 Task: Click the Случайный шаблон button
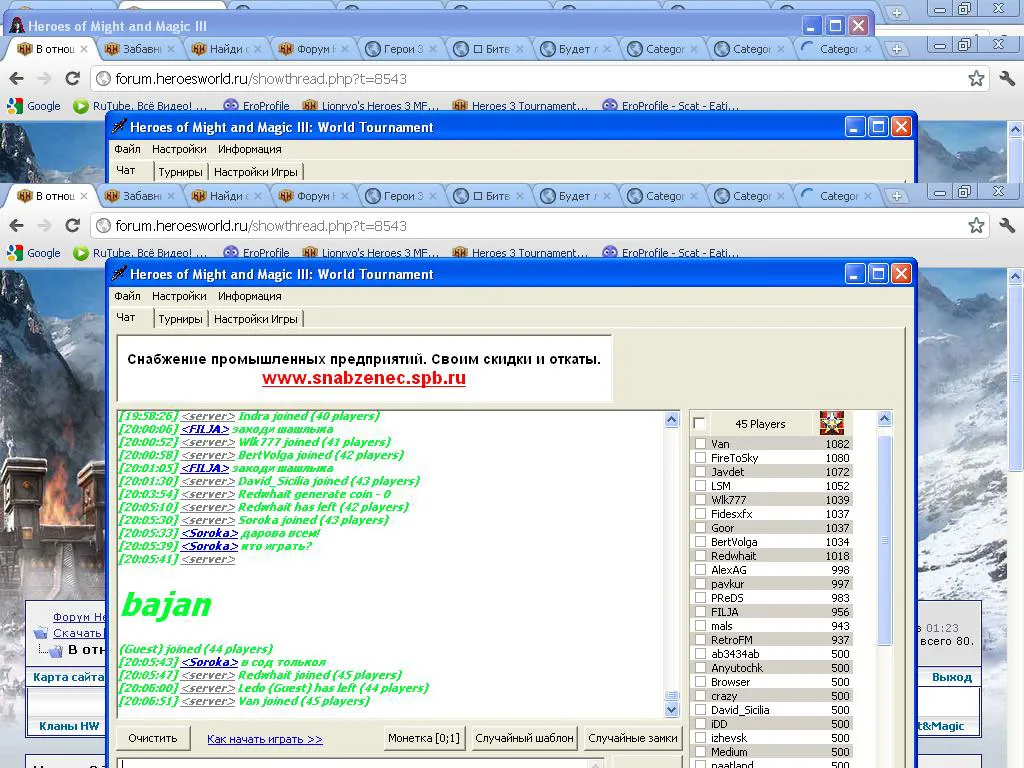click(x=524, y=738)
